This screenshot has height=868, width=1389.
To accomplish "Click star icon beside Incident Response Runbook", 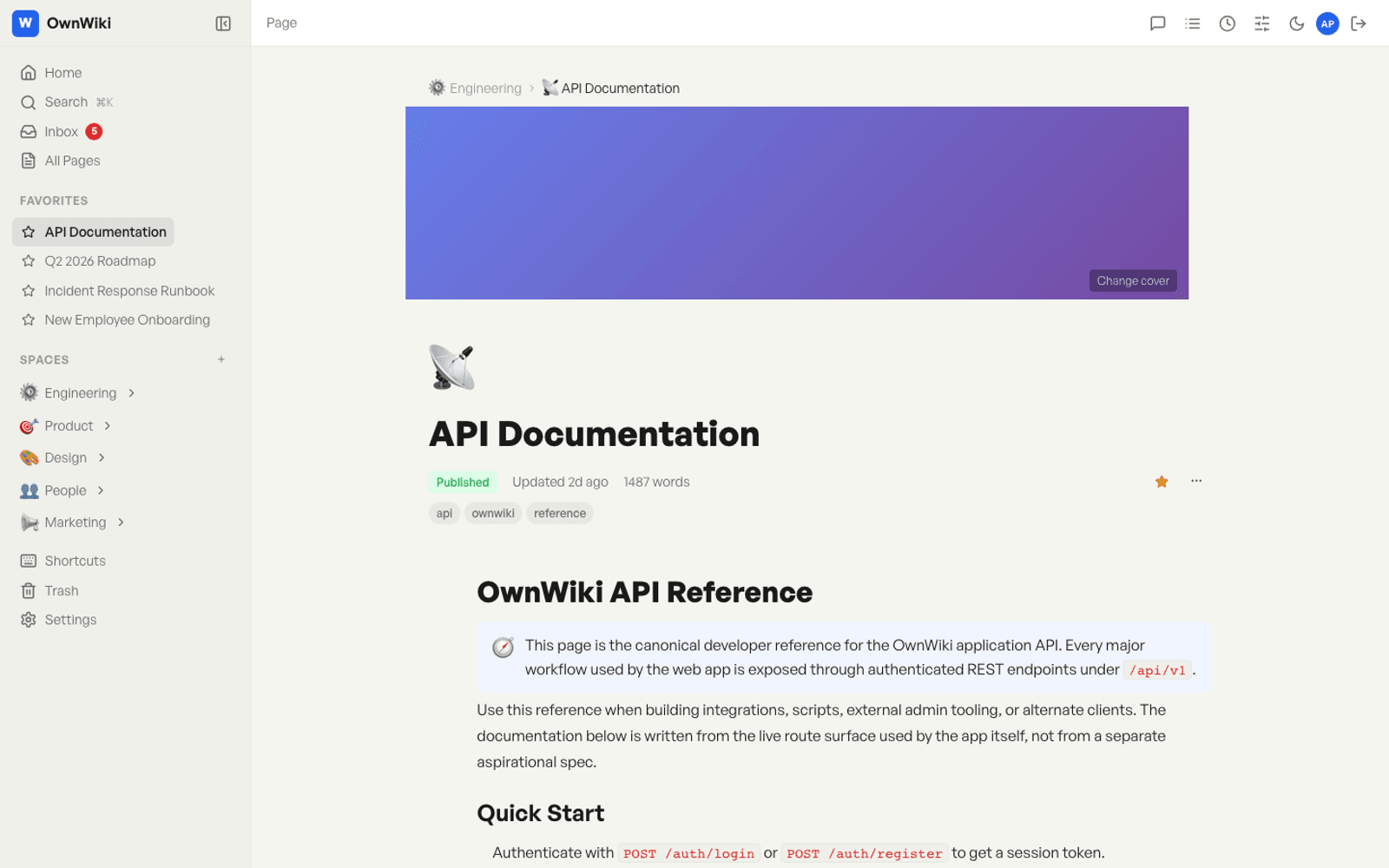I will [x=29, y=291].
